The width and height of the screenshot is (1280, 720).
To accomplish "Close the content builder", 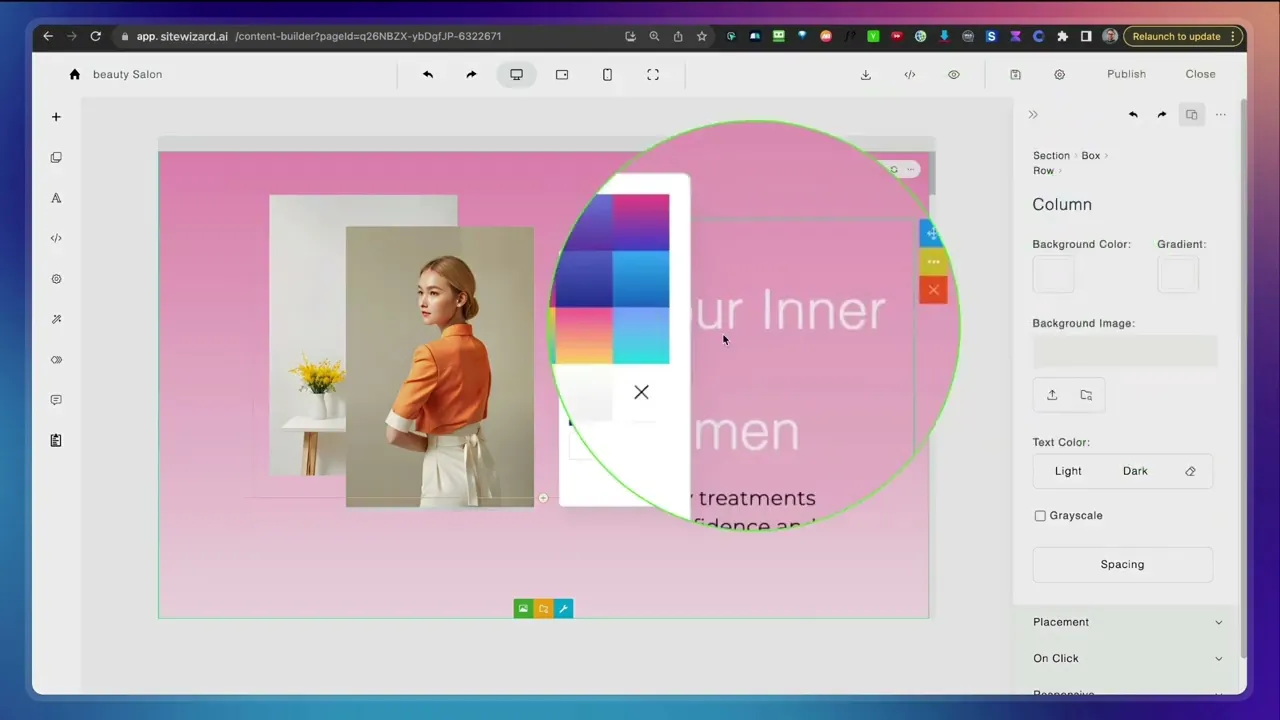I will coord(1200,74).
